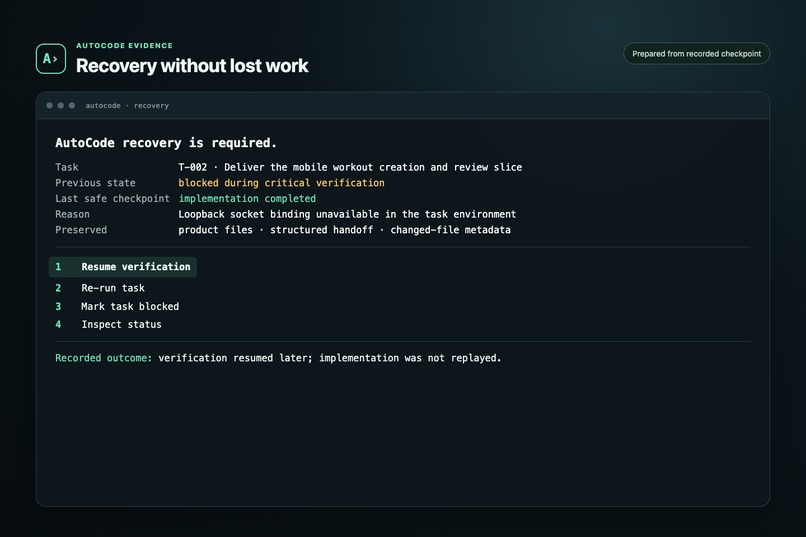Click the implementation completed checkpoint value
The height and width of the screenshot is (537, 806).
click(247, 198)
